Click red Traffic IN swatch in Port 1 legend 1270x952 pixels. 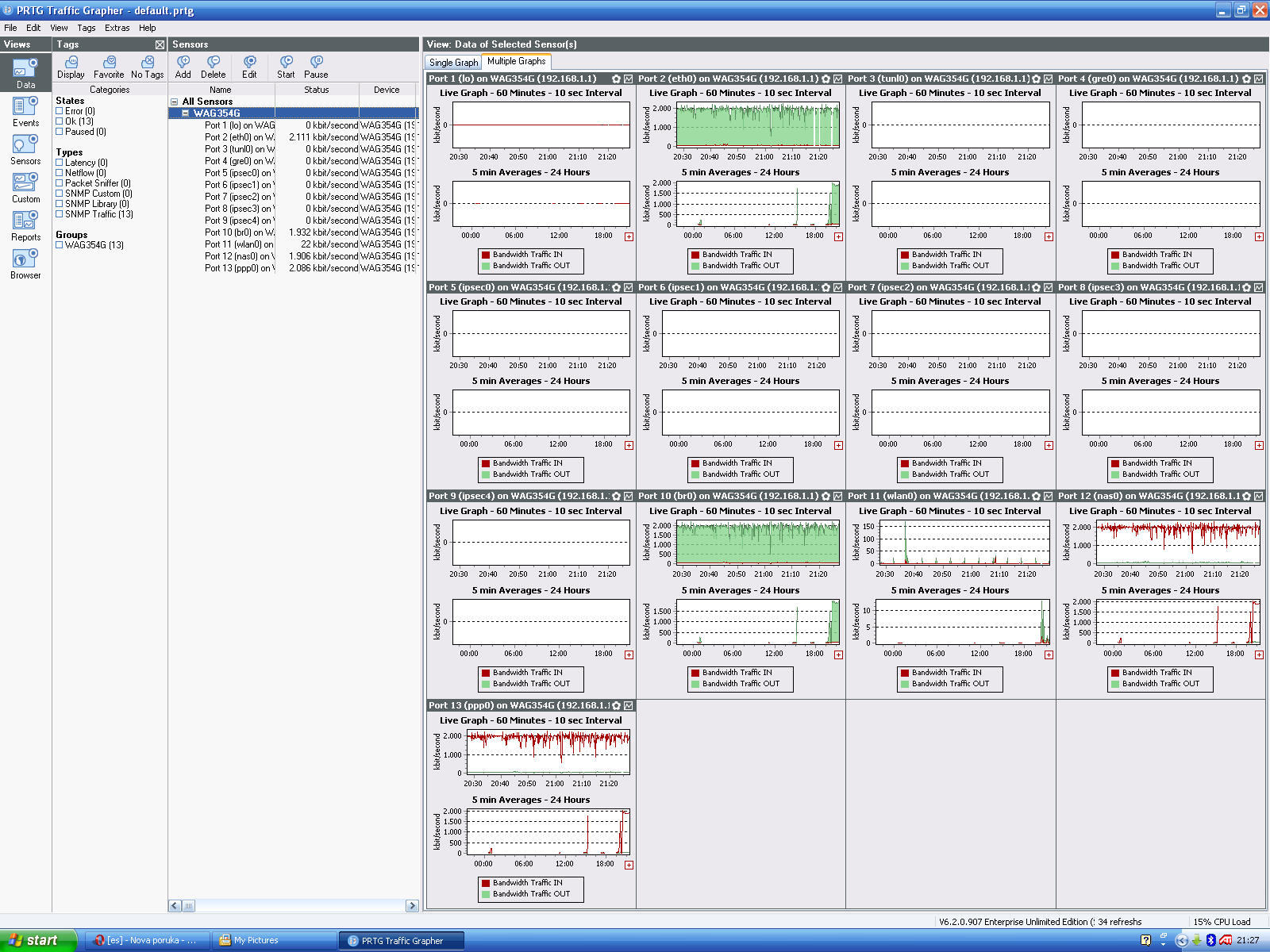point(486,255)
